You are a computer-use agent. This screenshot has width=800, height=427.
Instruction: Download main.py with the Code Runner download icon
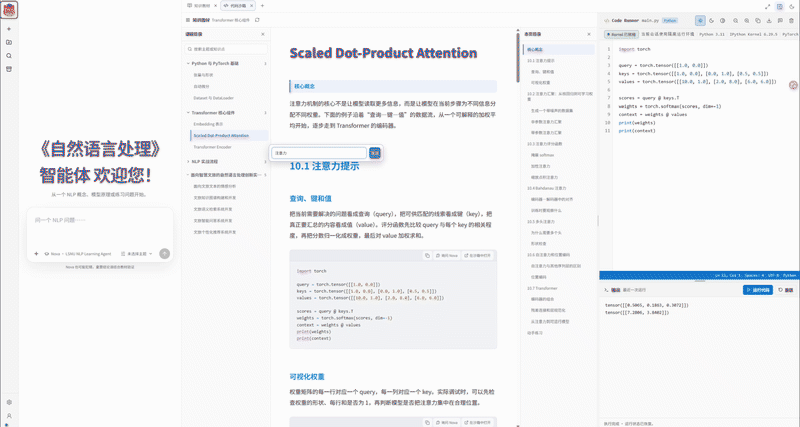point(769,21)
